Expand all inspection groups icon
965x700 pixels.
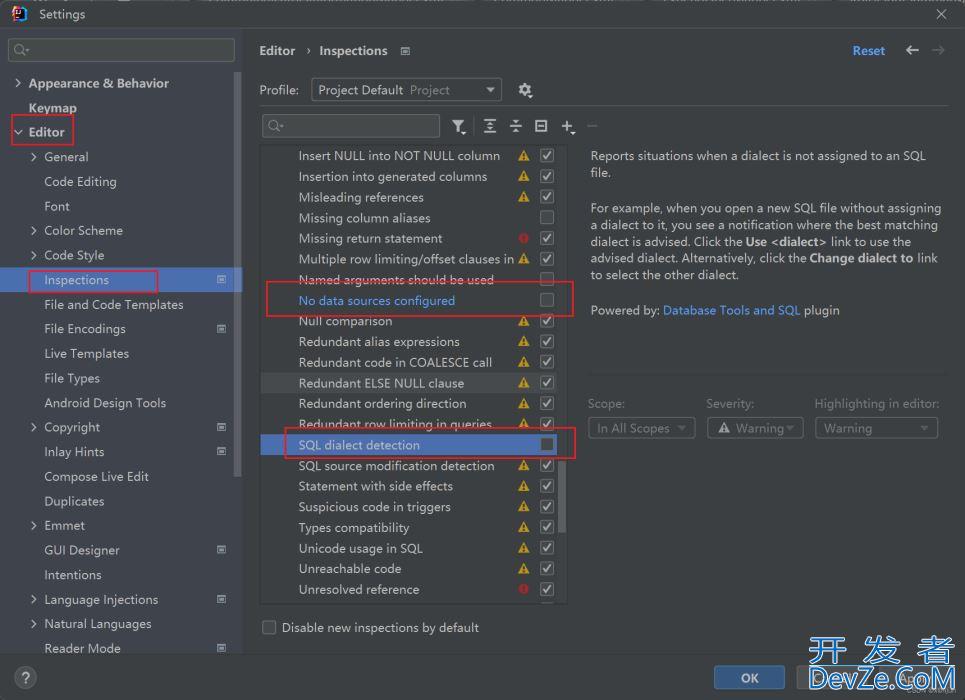490,126
